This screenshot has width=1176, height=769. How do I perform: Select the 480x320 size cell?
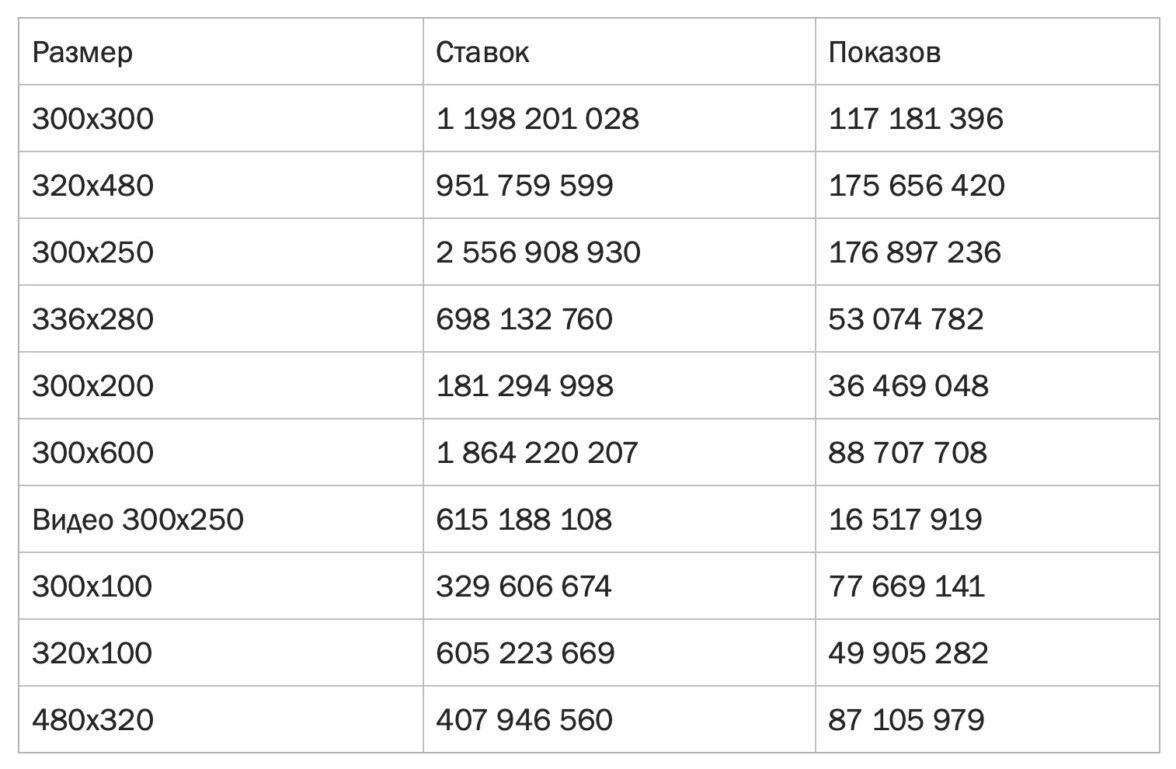[93, 720]
